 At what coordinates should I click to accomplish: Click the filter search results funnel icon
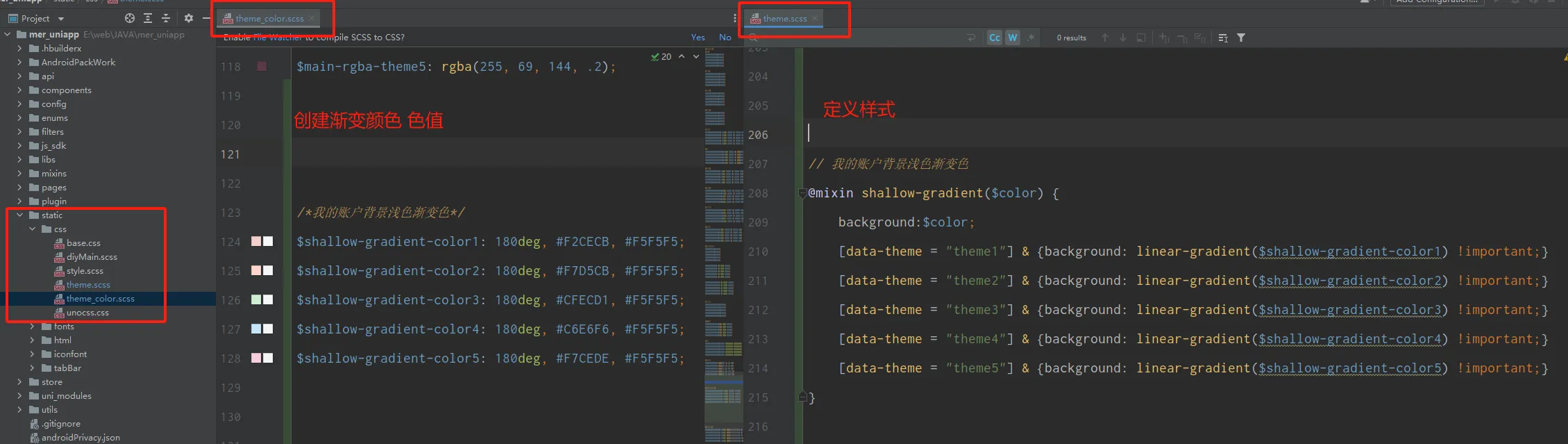point(1241,38)
